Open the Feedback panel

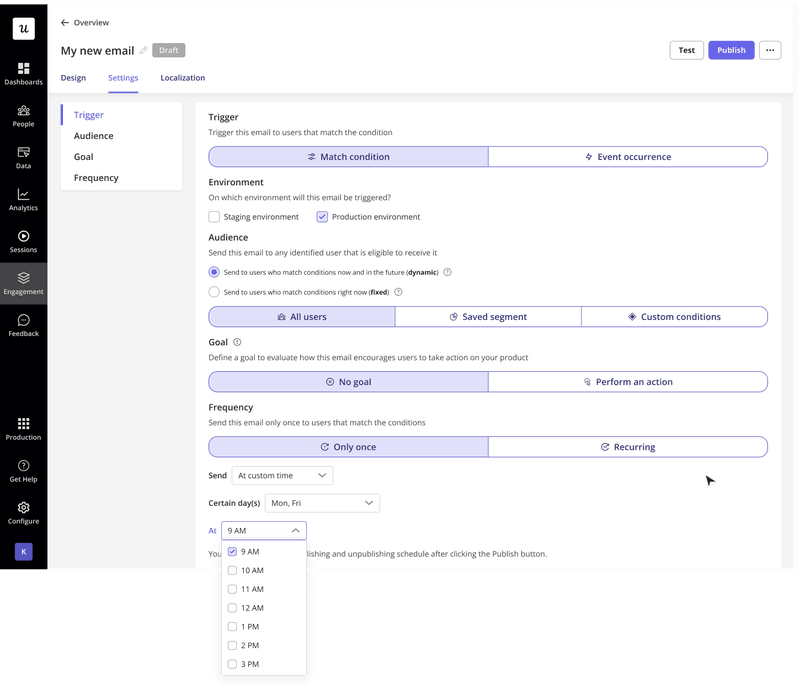point(23,325)
